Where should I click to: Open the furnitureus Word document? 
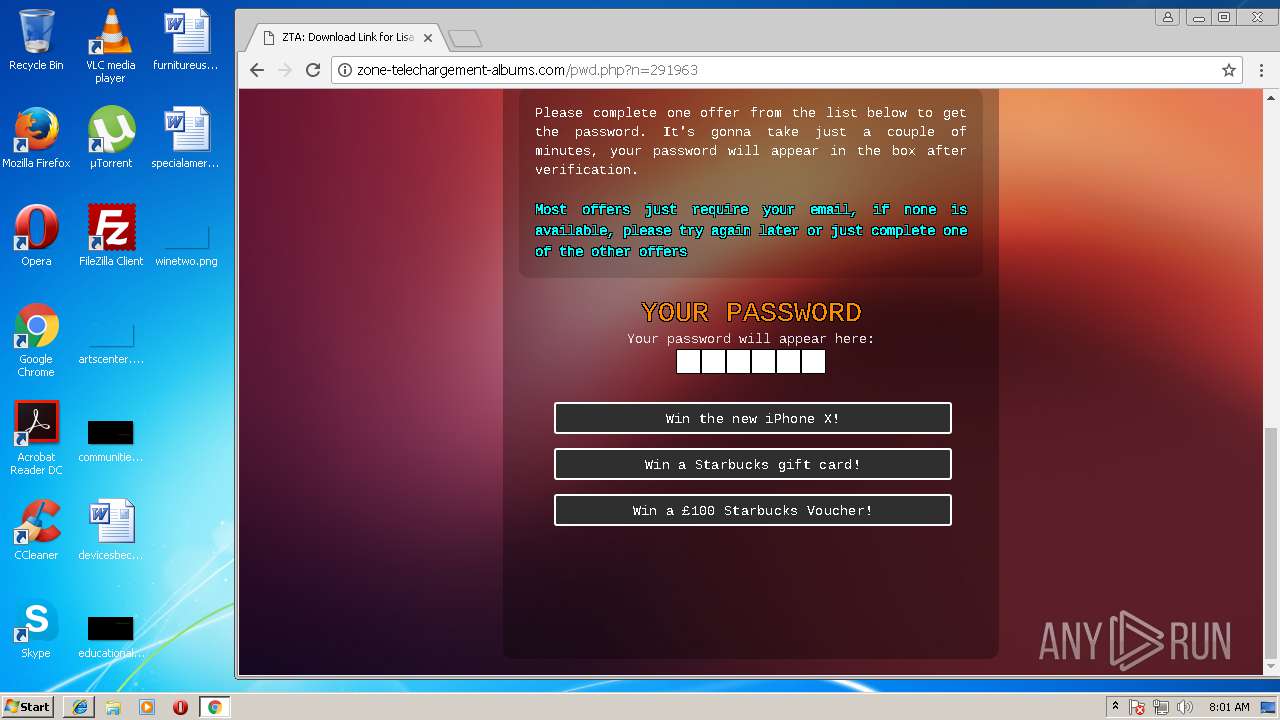click(186, 40)
